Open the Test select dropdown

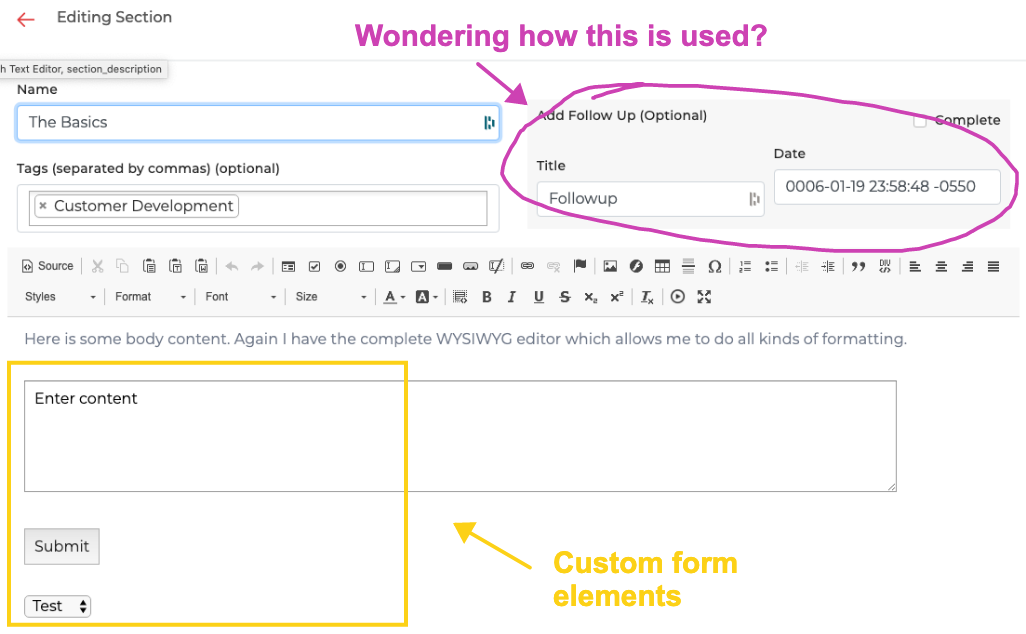tap(58, 606)
